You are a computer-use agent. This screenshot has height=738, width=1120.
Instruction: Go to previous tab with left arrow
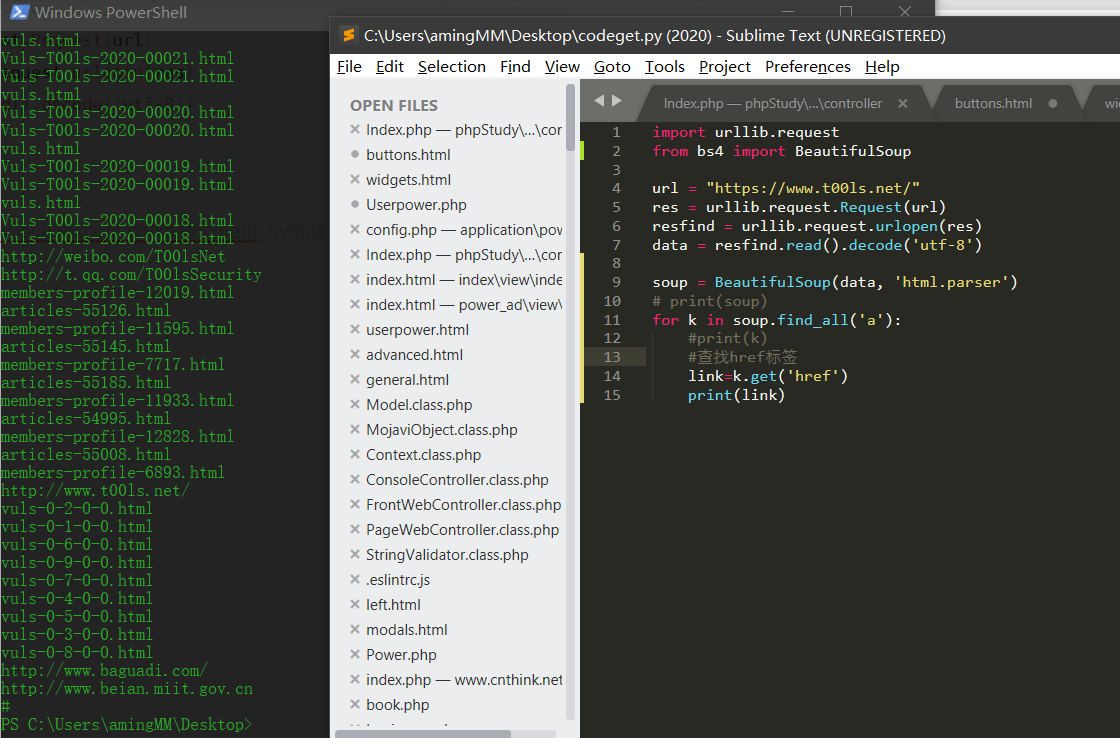tap(599, 101)
